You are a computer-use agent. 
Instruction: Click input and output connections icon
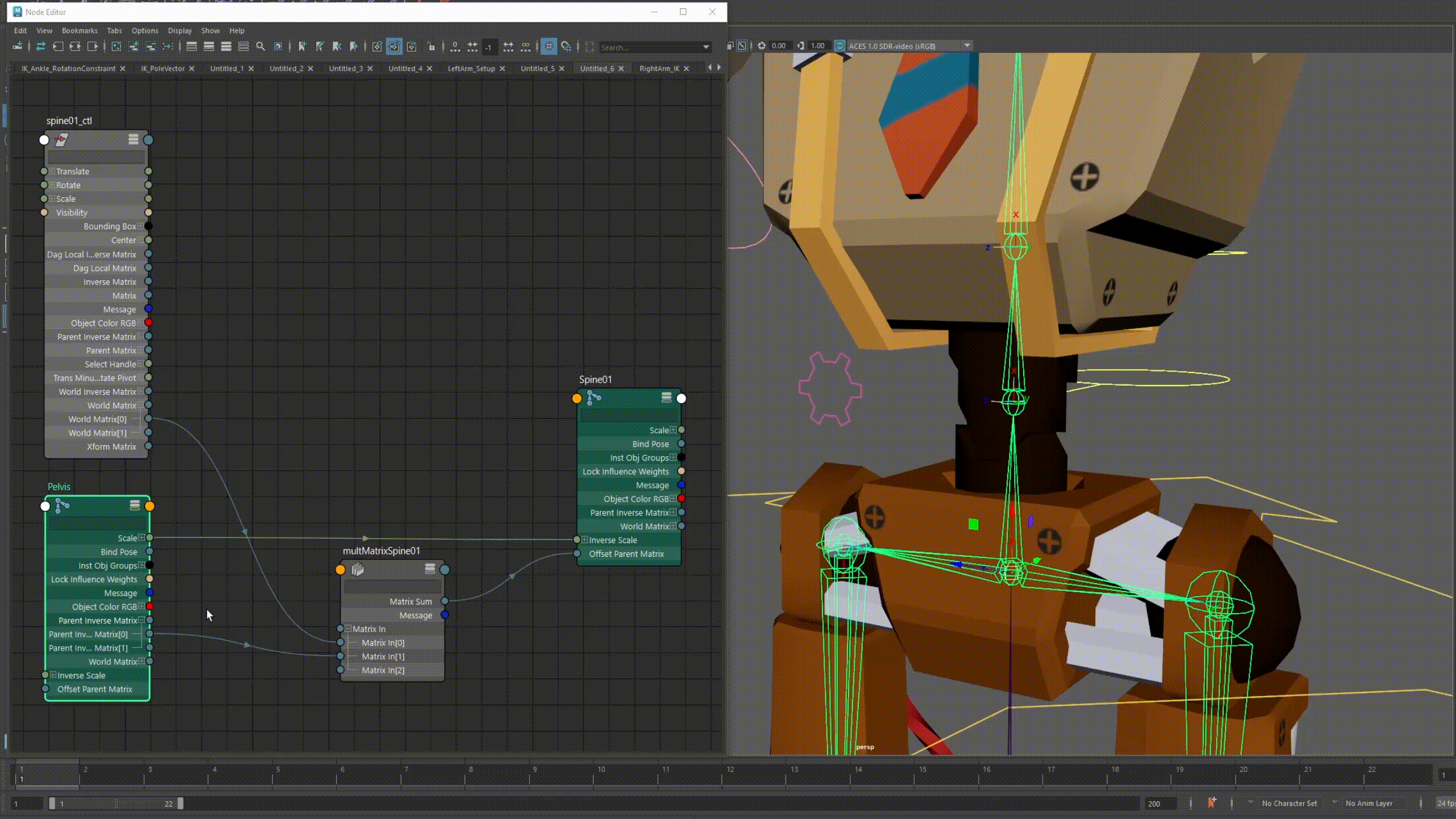(x=75, y=47)
